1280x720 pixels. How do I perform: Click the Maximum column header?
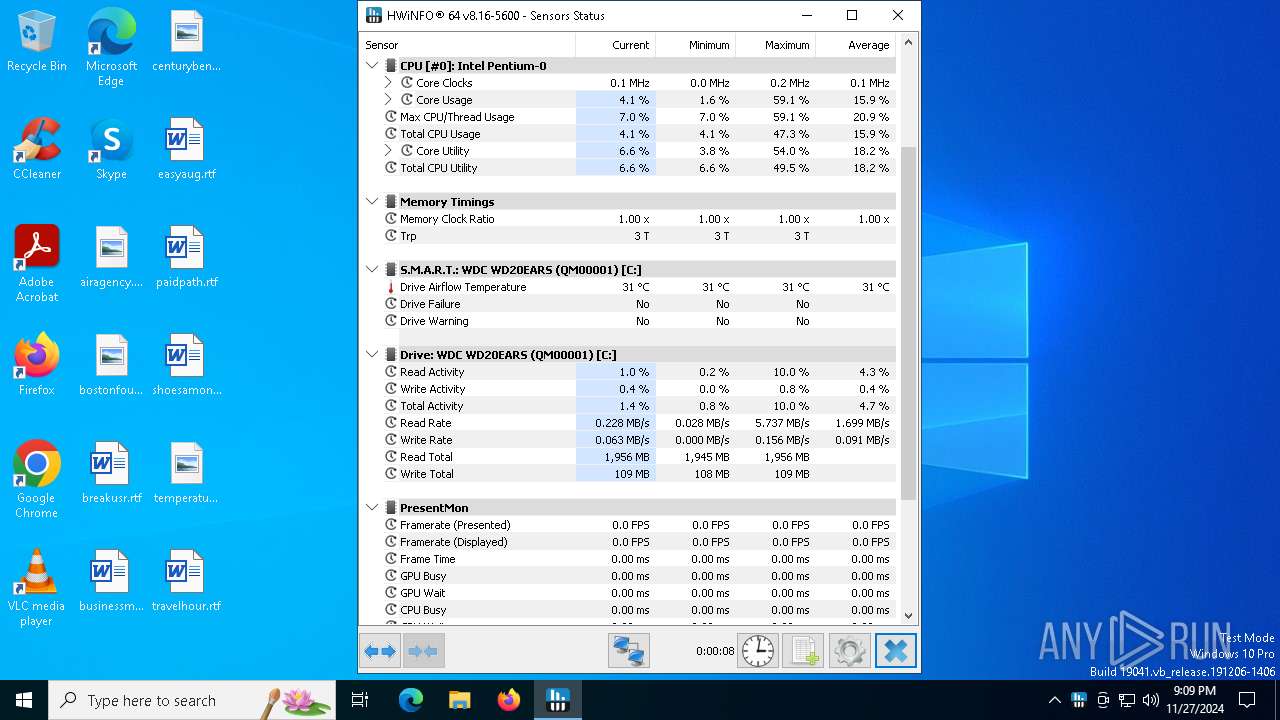tap(775, 45)
